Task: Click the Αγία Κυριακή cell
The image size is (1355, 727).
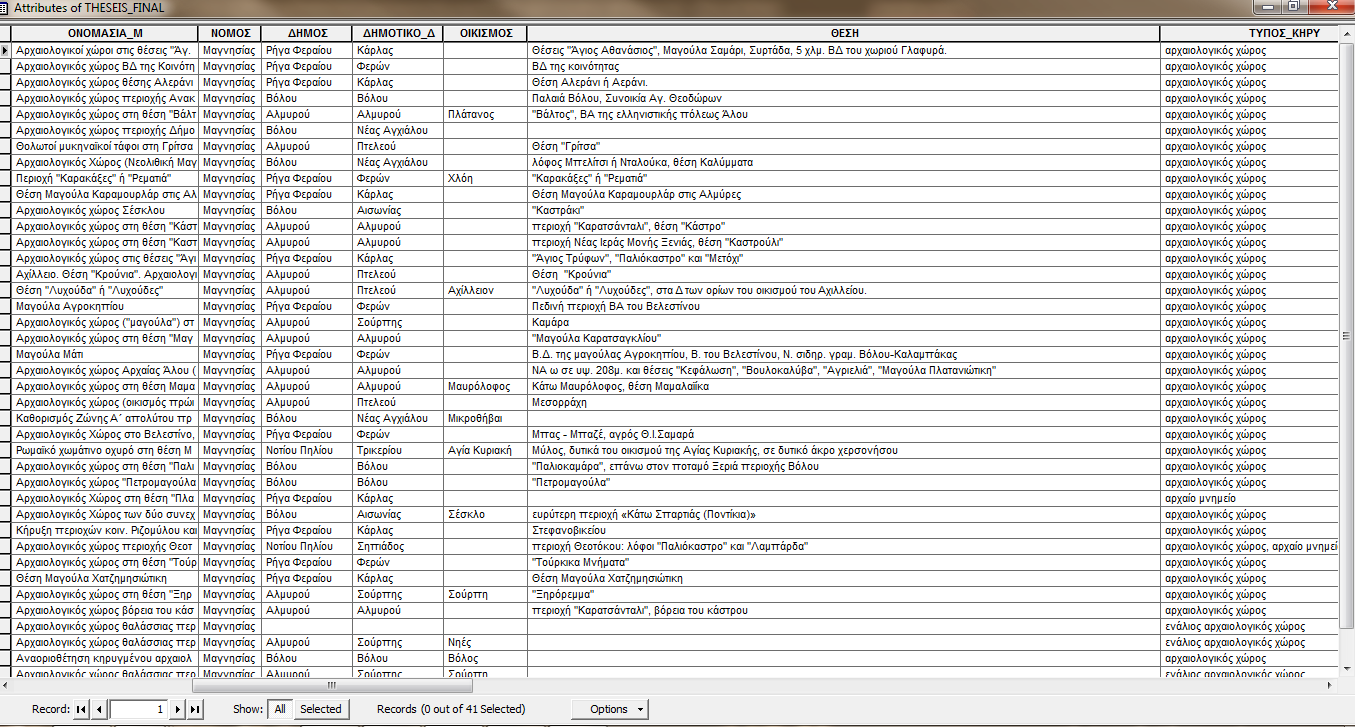Action: [486, 450]
